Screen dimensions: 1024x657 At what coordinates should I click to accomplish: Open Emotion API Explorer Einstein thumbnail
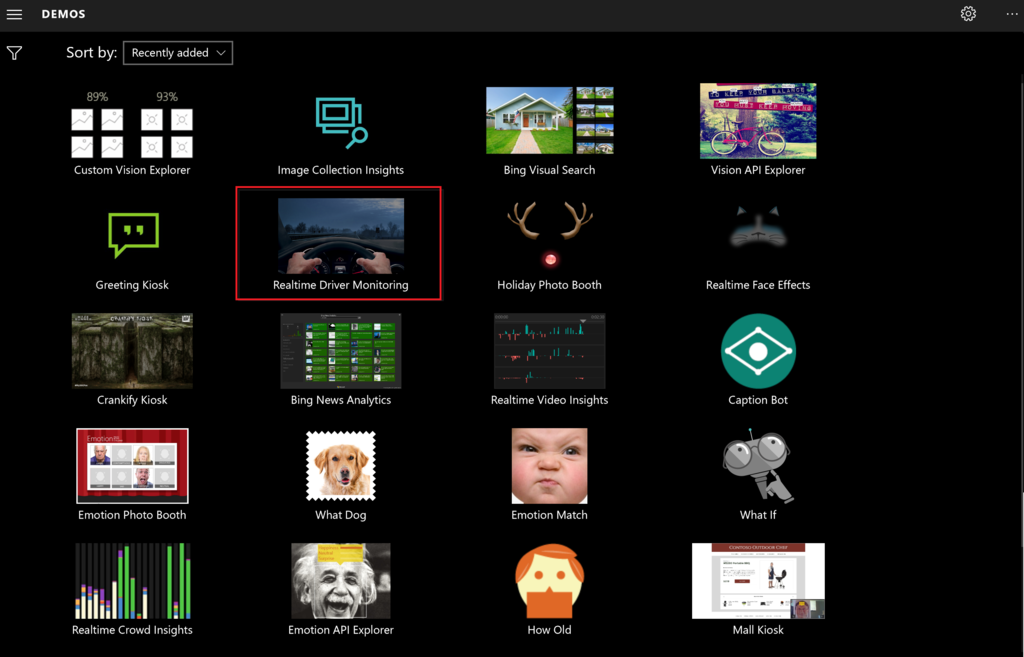click(341, 581)
